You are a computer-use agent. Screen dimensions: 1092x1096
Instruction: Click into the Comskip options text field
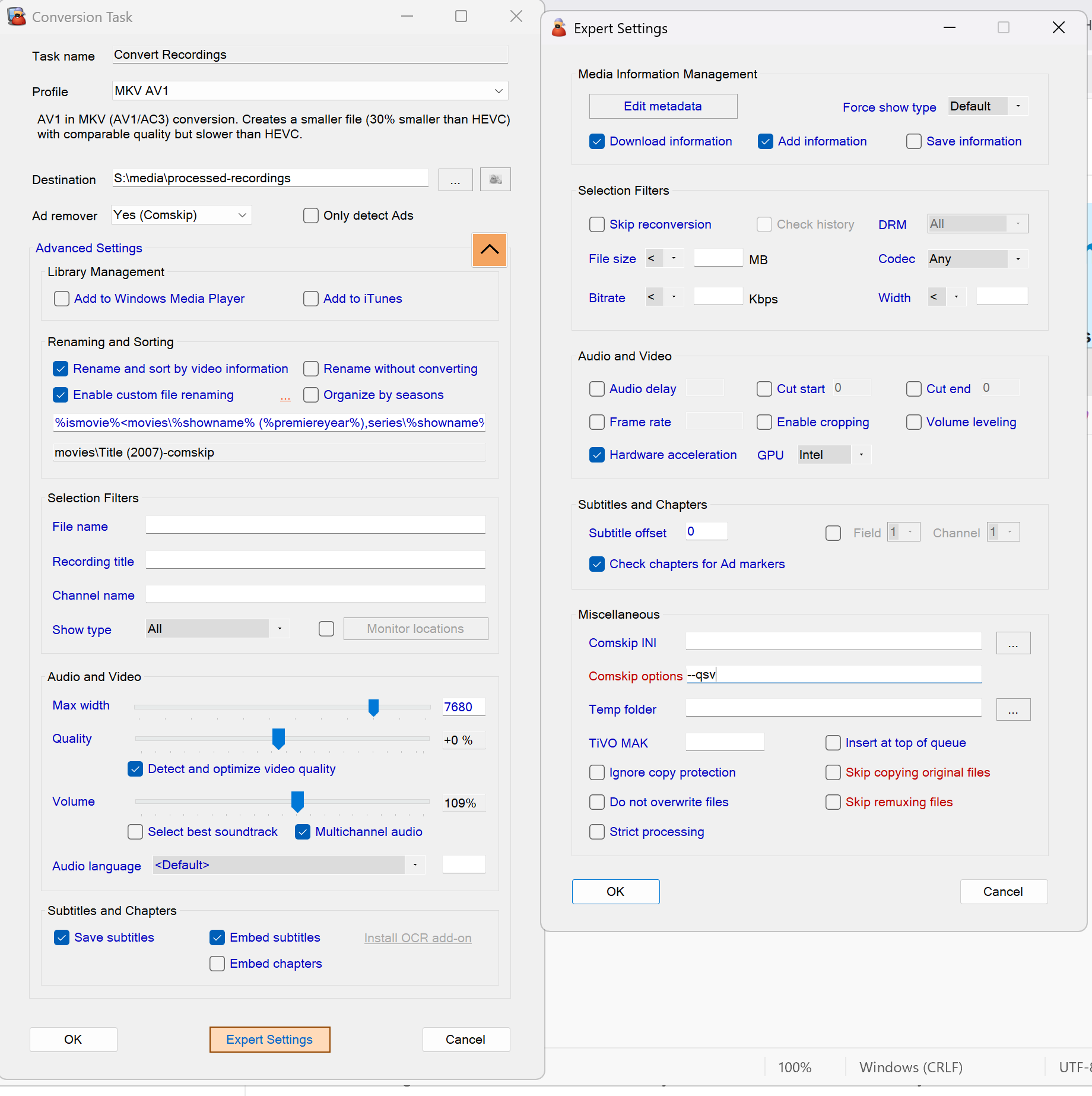[x=833, y=675]
